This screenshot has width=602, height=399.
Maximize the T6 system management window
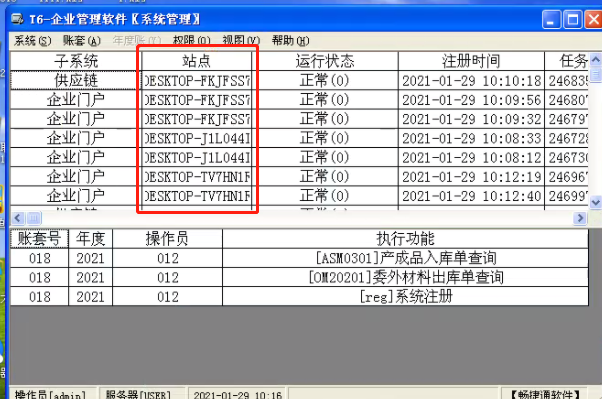pyautogui.click(x=572, y=20)
